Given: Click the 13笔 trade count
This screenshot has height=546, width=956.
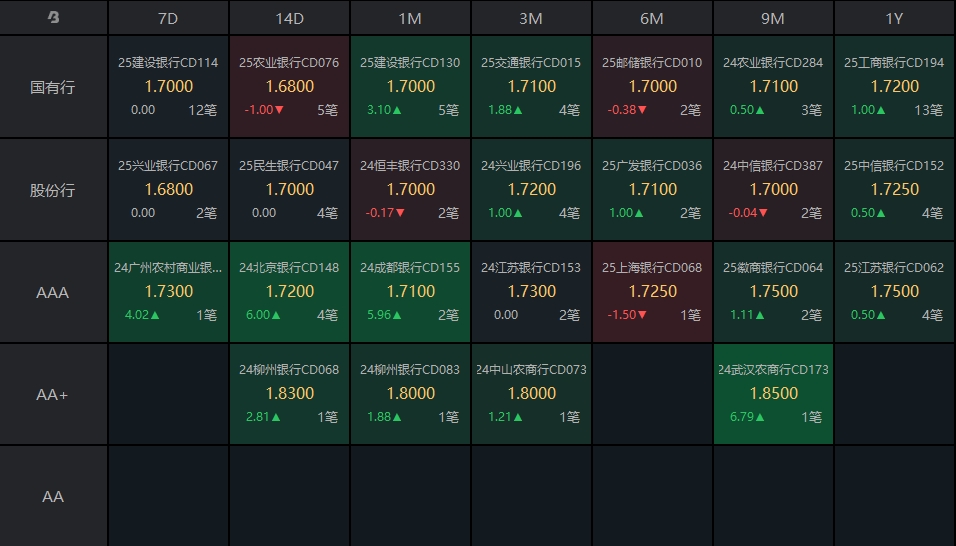Looking at the screenshot, I should click(x=929, y=110).
